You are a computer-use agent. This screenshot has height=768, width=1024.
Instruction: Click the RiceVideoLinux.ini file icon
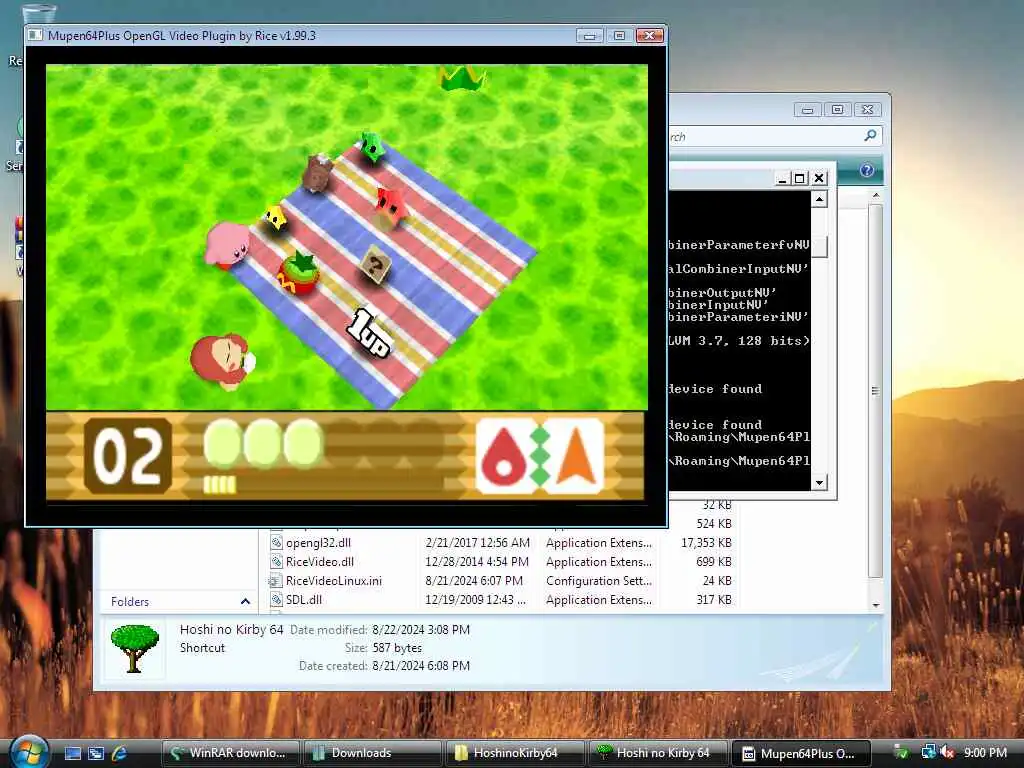click(x=275, y=581)
